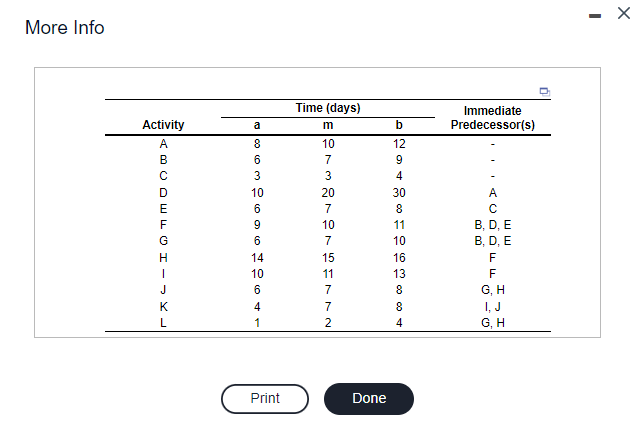Select predecessor cell B, D, E for activity F
The width and height of the screenshot is (634, 432).
[x=492, y=224]
